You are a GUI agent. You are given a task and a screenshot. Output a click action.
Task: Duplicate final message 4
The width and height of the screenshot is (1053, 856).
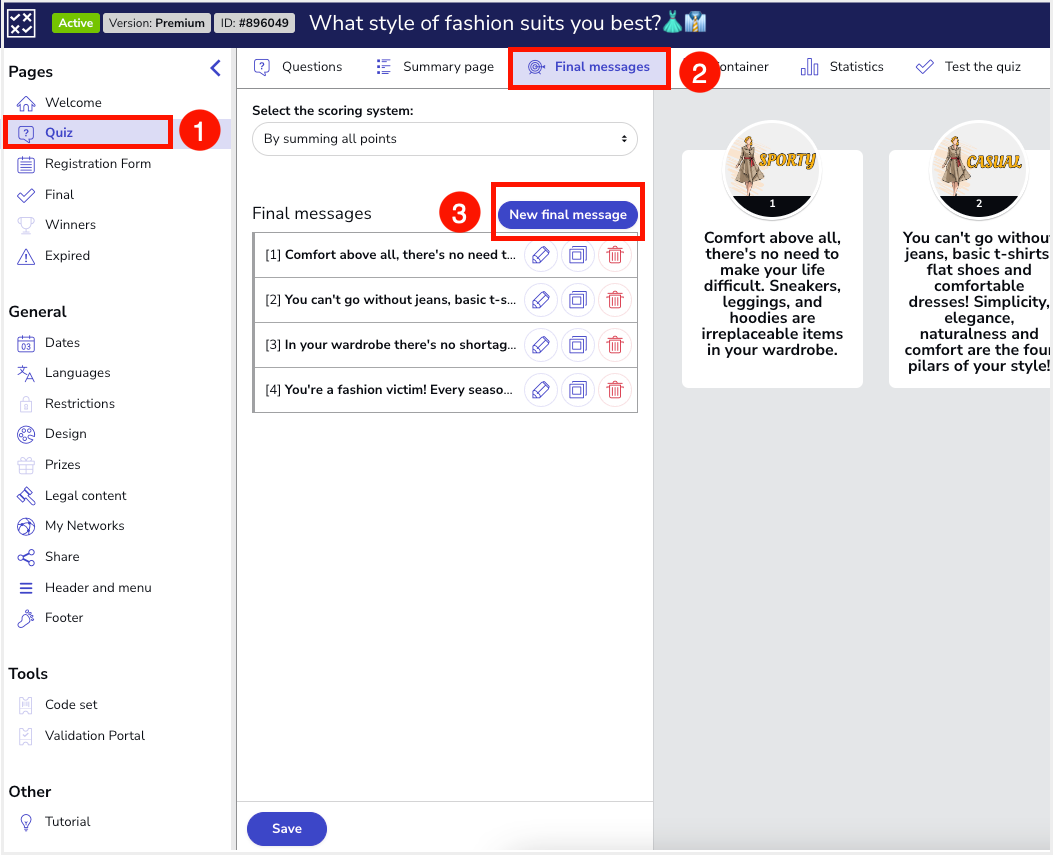[x=578, y=390]
